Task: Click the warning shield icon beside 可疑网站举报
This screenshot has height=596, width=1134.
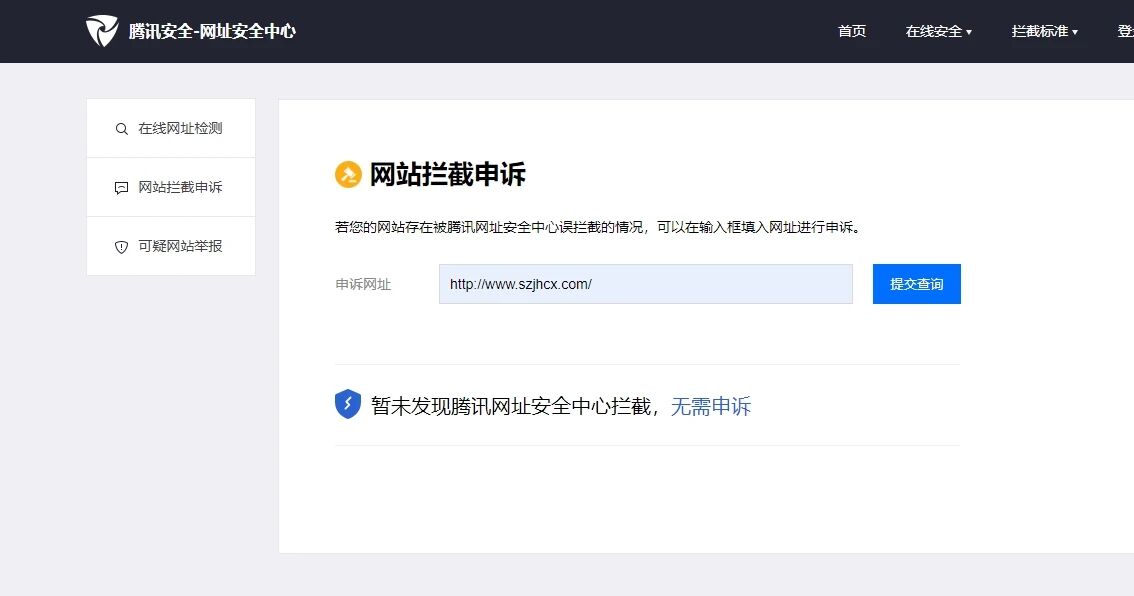Action: coord(122,247)
